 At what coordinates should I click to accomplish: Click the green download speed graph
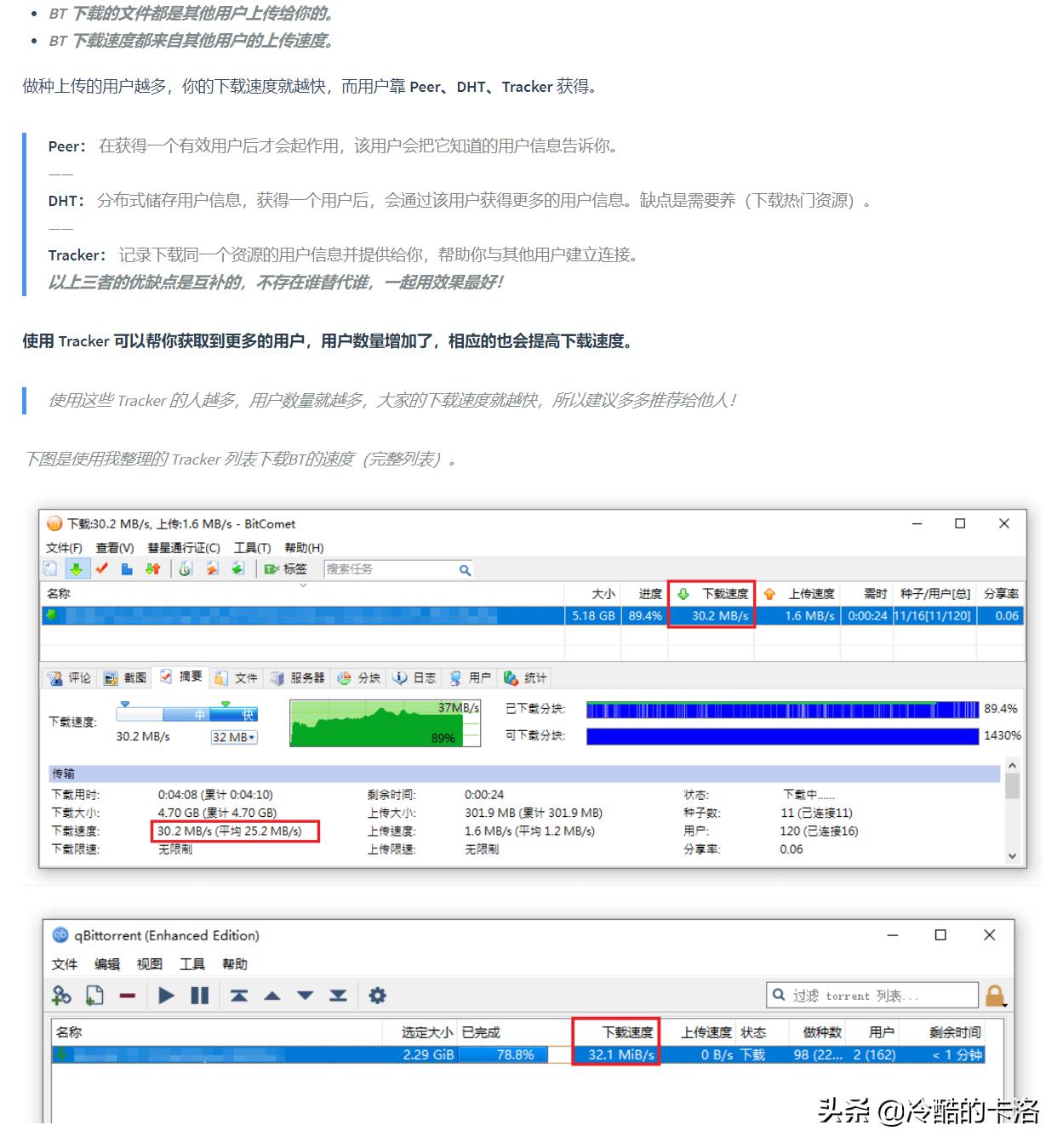[385, 723]
